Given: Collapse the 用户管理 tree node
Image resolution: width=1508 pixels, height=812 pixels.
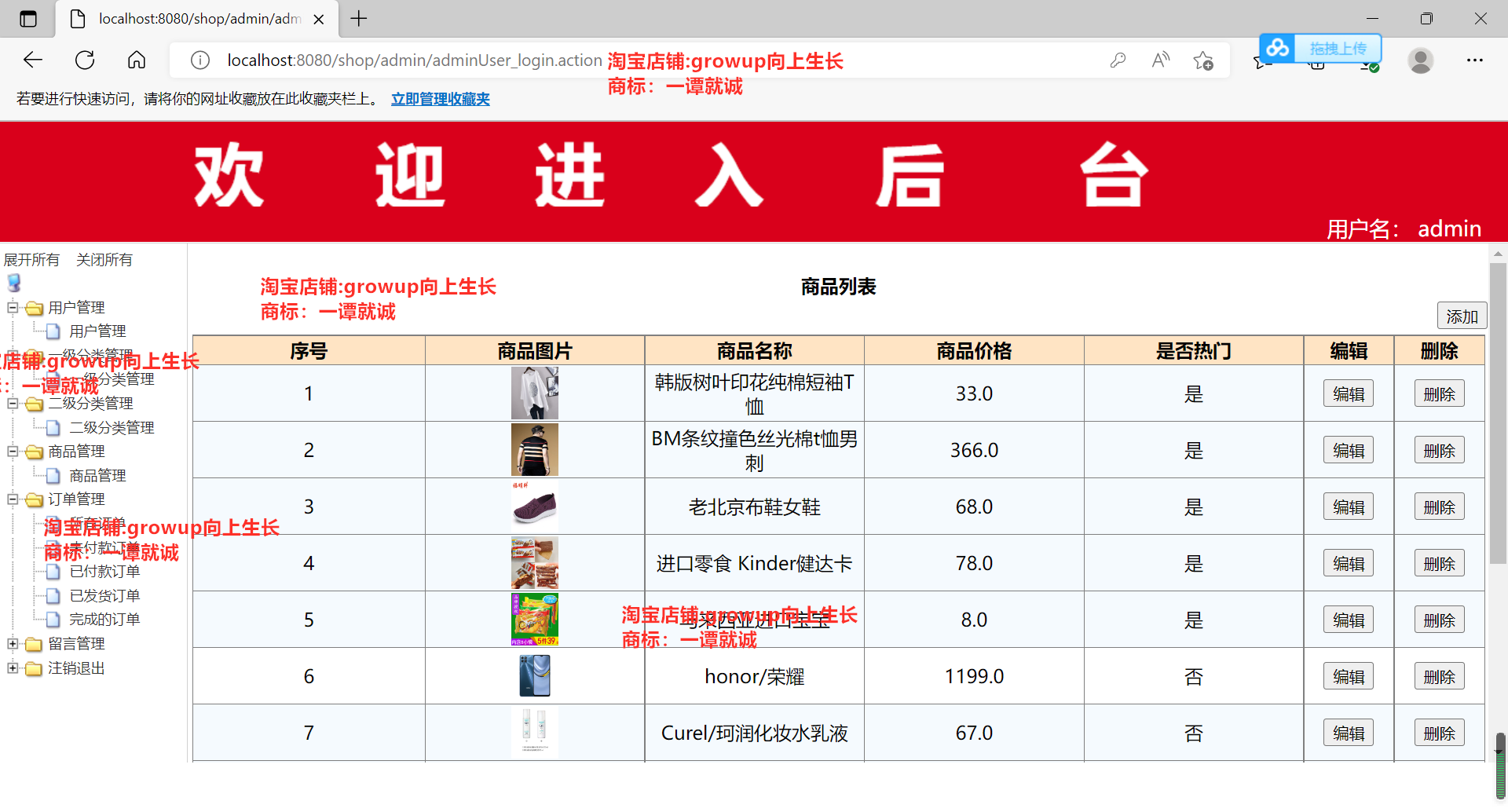Looking at the screenshot, I should [12, 308].
